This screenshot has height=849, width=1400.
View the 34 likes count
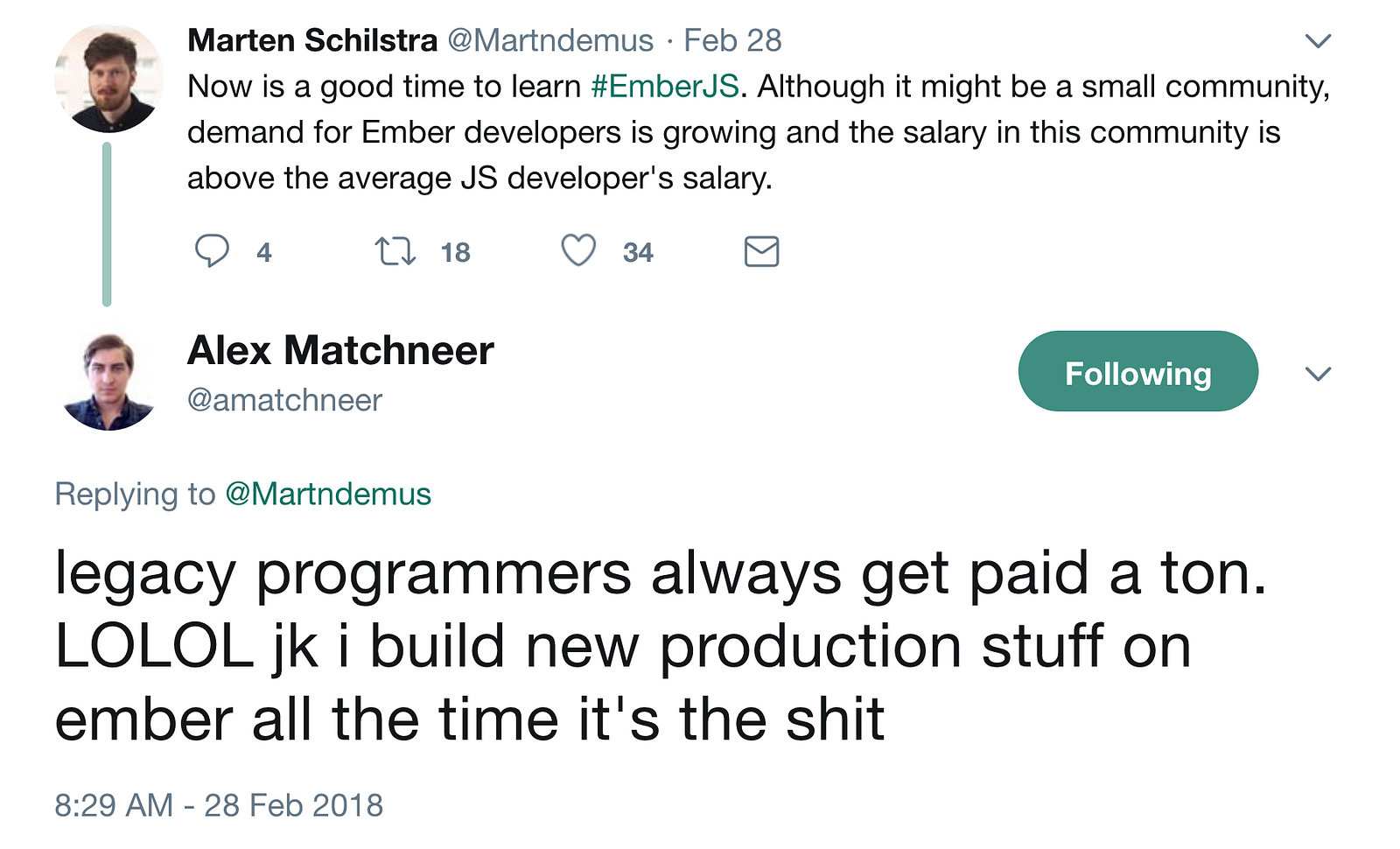638,253
